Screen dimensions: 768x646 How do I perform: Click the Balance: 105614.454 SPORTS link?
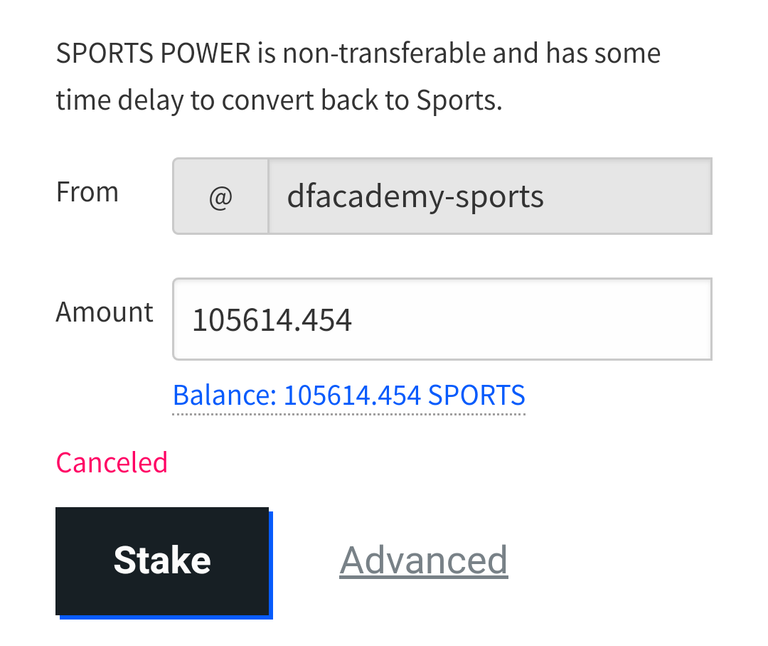pyautogui.click(x=349, y=395)
